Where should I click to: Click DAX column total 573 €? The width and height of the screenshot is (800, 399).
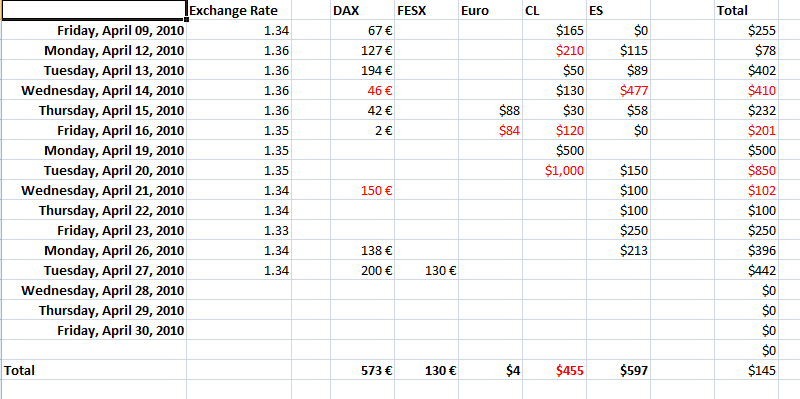[x=362, y=370]
